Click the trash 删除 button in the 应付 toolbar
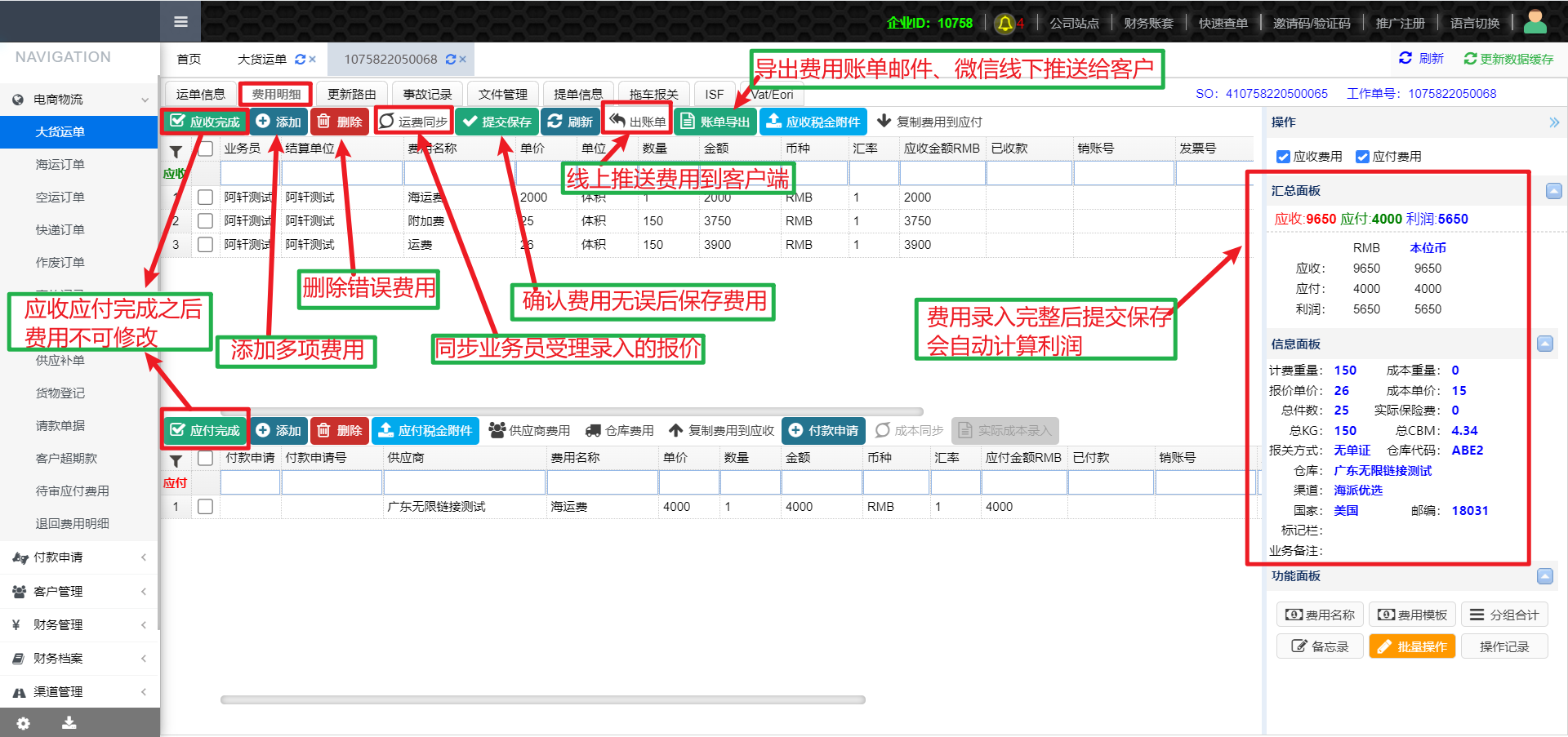The image size is (1568, 737). coord(340,430)
